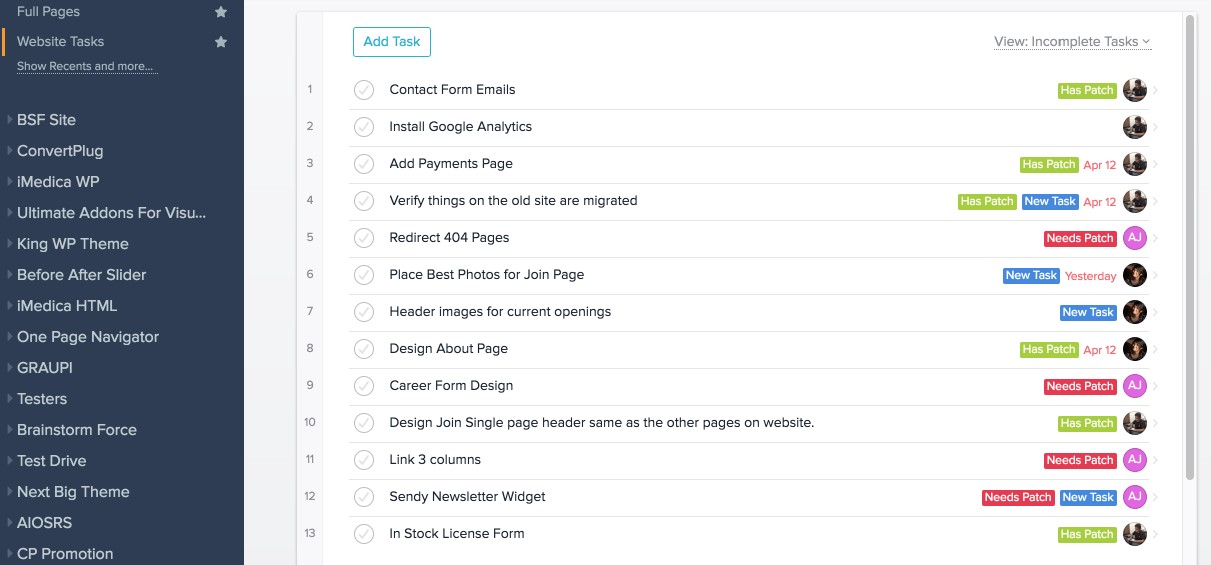Mark Contact Form Emails task complete

click(x=364, y=90)
